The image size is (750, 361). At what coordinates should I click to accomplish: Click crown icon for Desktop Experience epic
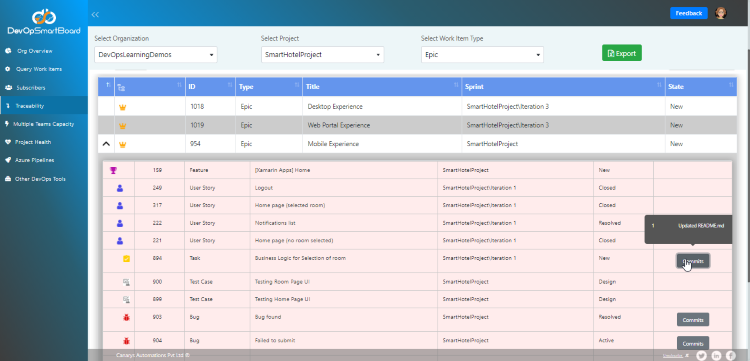pos(122,107)
